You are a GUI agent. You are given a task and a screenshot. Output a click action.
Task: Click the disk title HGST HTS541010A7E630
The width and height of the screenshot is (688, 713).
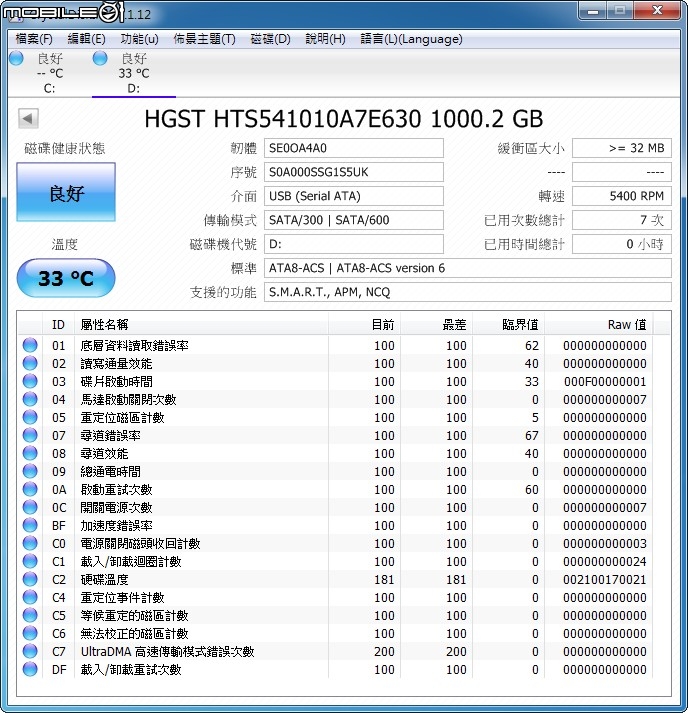[282, 119]
